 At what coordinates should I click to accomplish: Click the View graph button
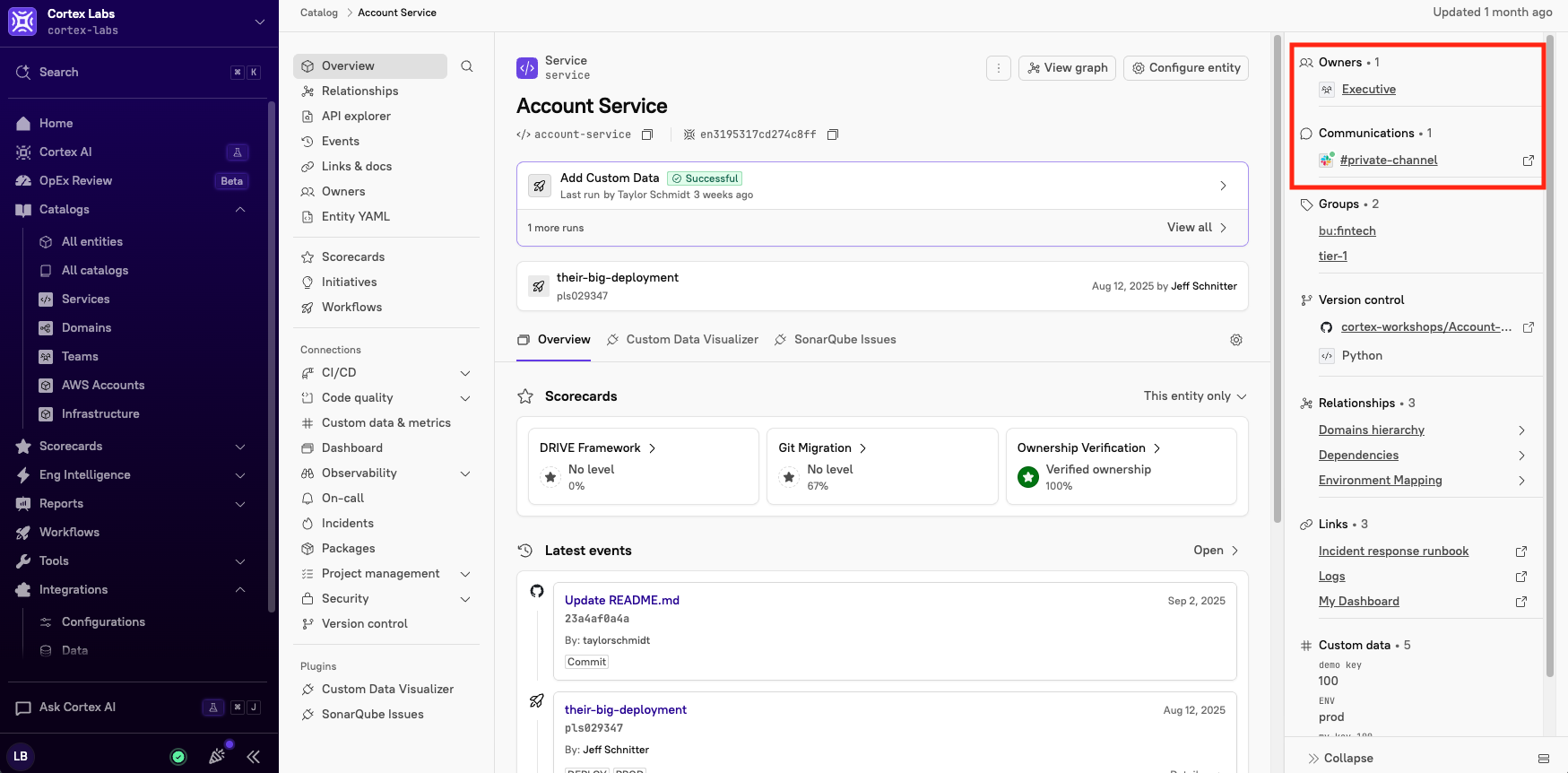(1067, 68)
